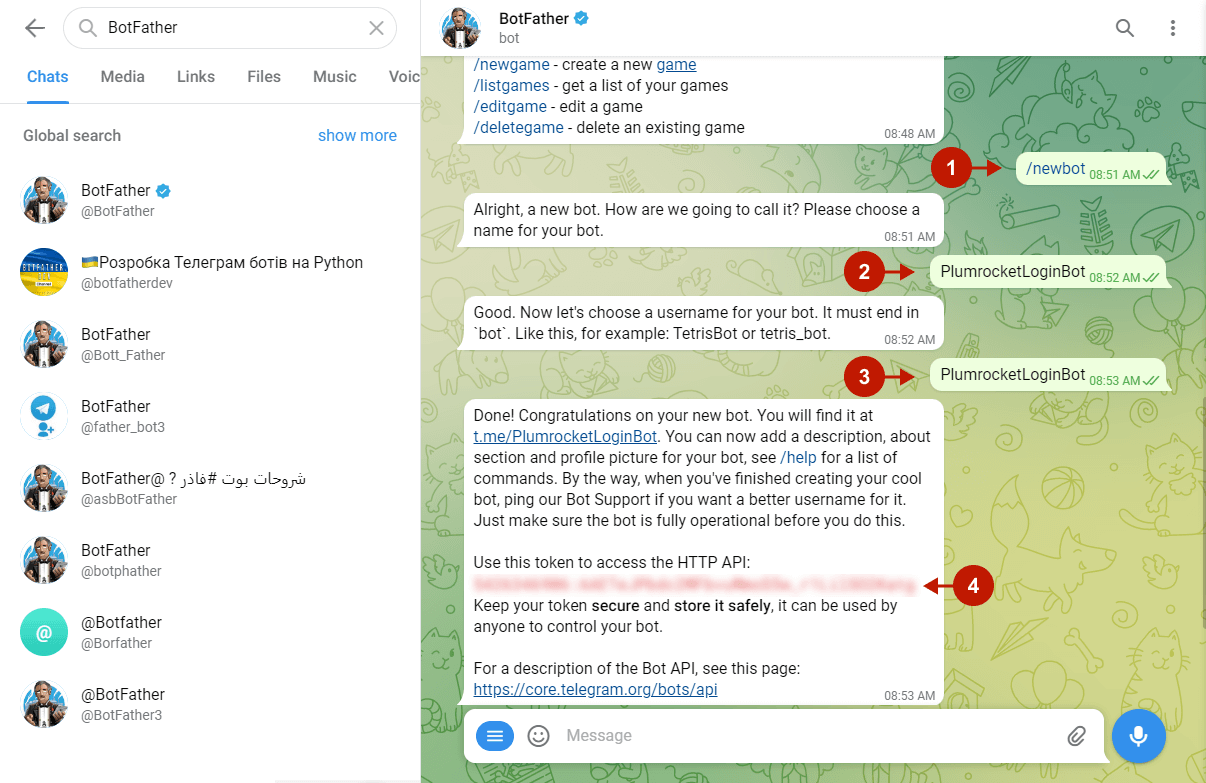
Task: Switch to the Files tab
Action: click(x=264, y=77)
